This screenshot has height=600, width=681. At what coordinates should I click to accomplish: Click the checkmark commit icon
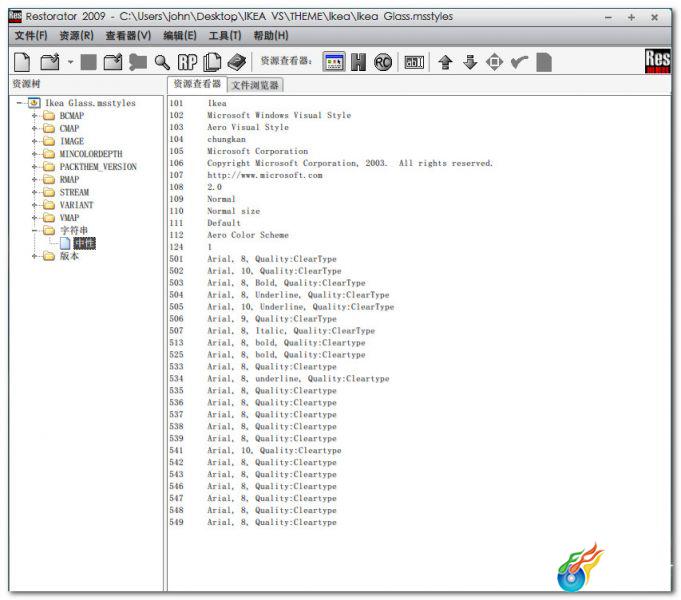click(519, 62)
